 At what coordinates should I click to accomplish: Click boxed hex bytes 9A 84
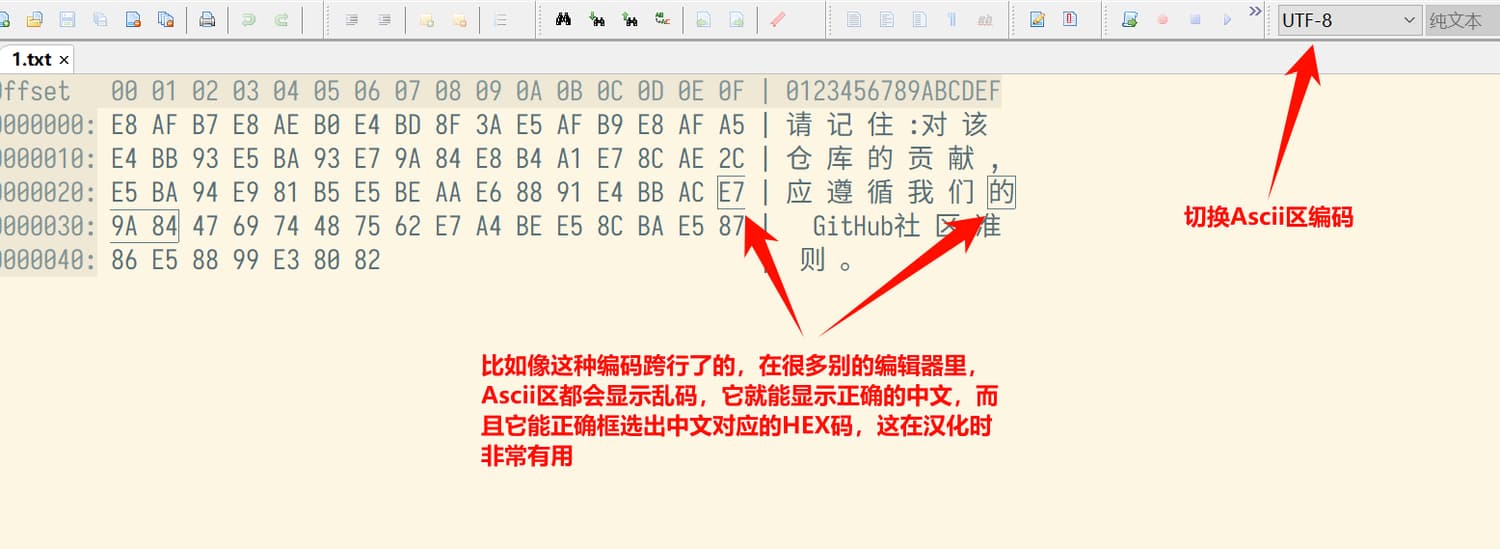click(x=145, y=226)
